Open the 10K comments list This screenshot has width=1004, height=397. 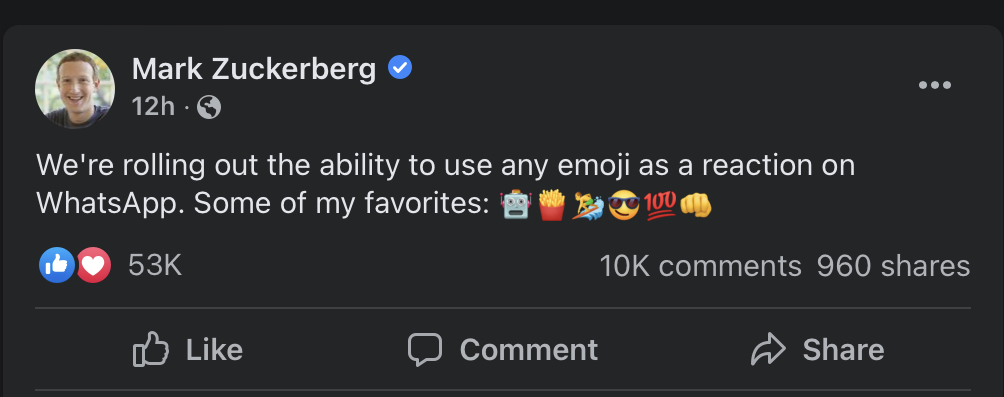click(700, 266)
